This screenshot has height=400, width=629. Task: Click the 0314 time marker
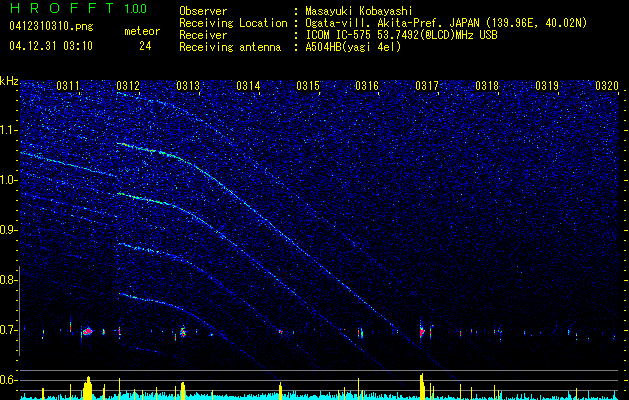[248, 86]
